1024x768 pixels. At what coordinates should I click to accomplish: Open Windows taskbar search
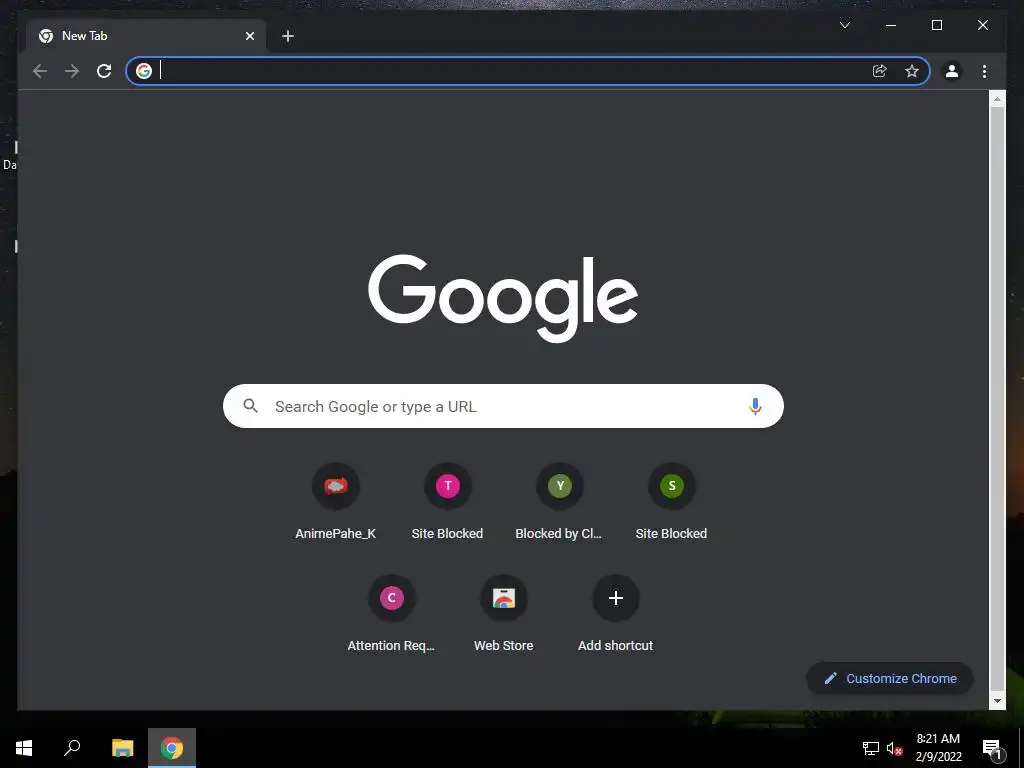(72, 748)
